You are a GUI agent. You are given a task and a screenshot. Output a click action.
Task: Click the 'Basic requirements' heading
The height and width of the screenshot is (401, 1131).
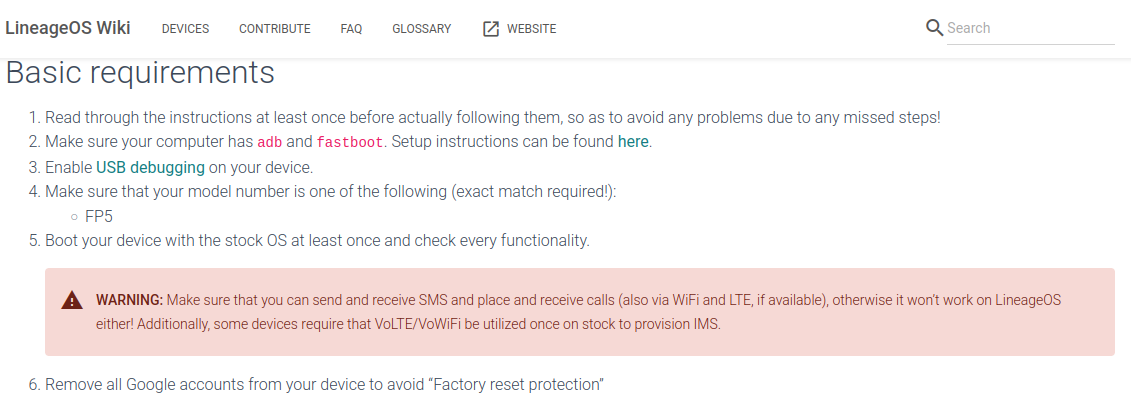[x=140, y=73]
